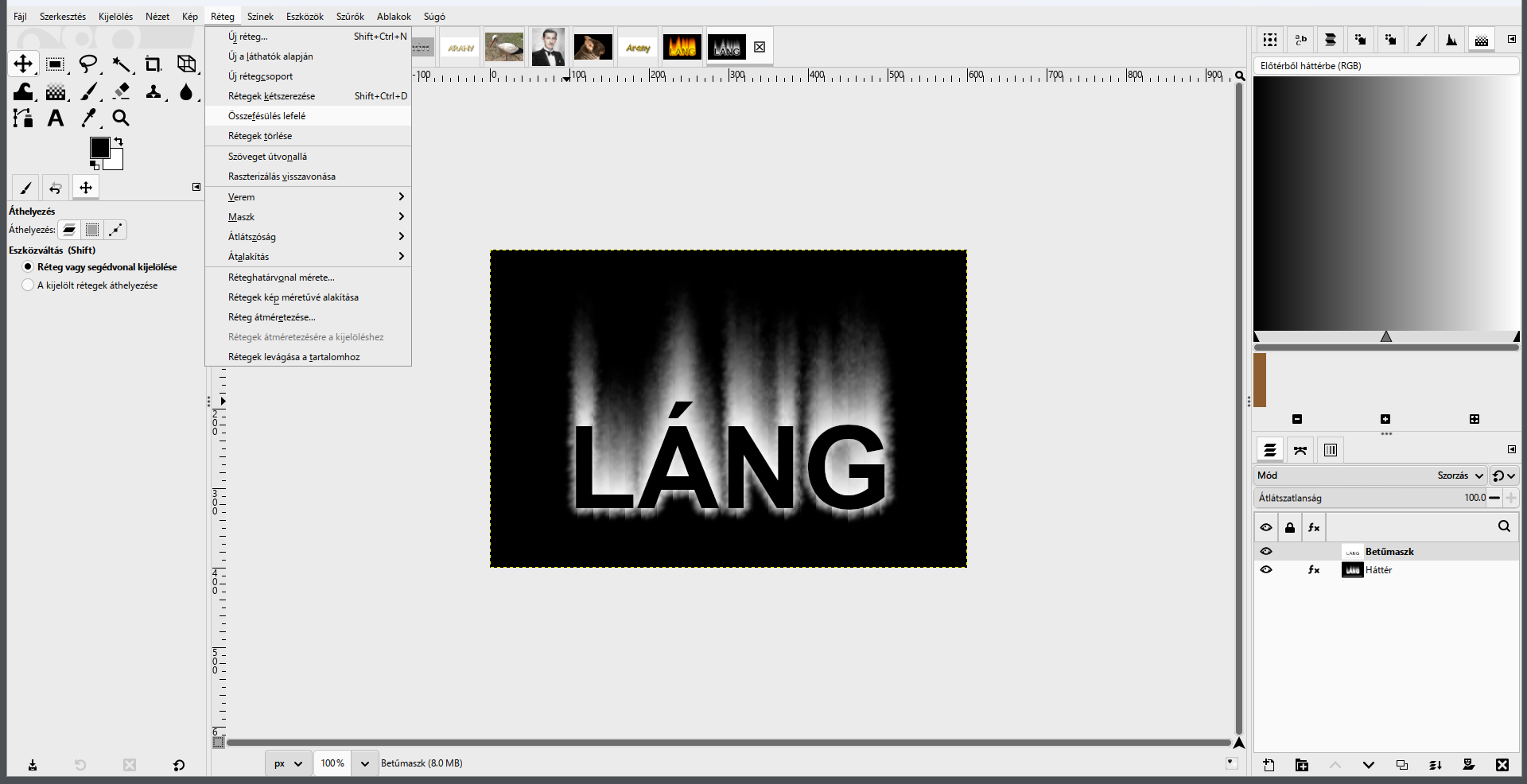Adjust the Átlátszatlanság opacity slider

click(x=1370, y=498)
